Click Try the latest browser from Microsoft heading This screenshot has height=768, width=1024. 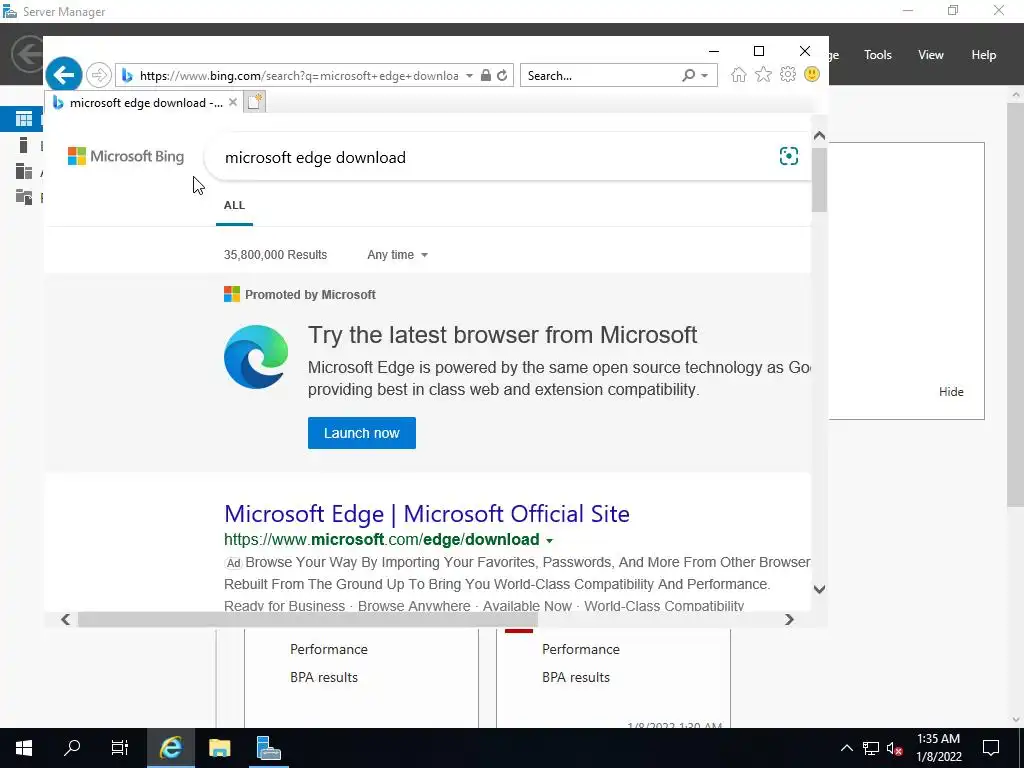coord(502,335)
